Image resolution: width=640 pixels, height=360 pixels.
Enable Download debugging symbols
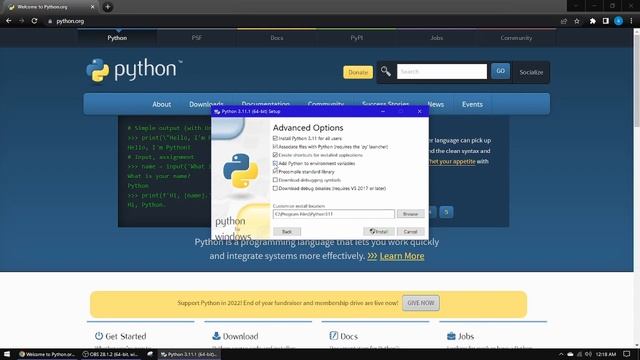[x=275, y=180]
